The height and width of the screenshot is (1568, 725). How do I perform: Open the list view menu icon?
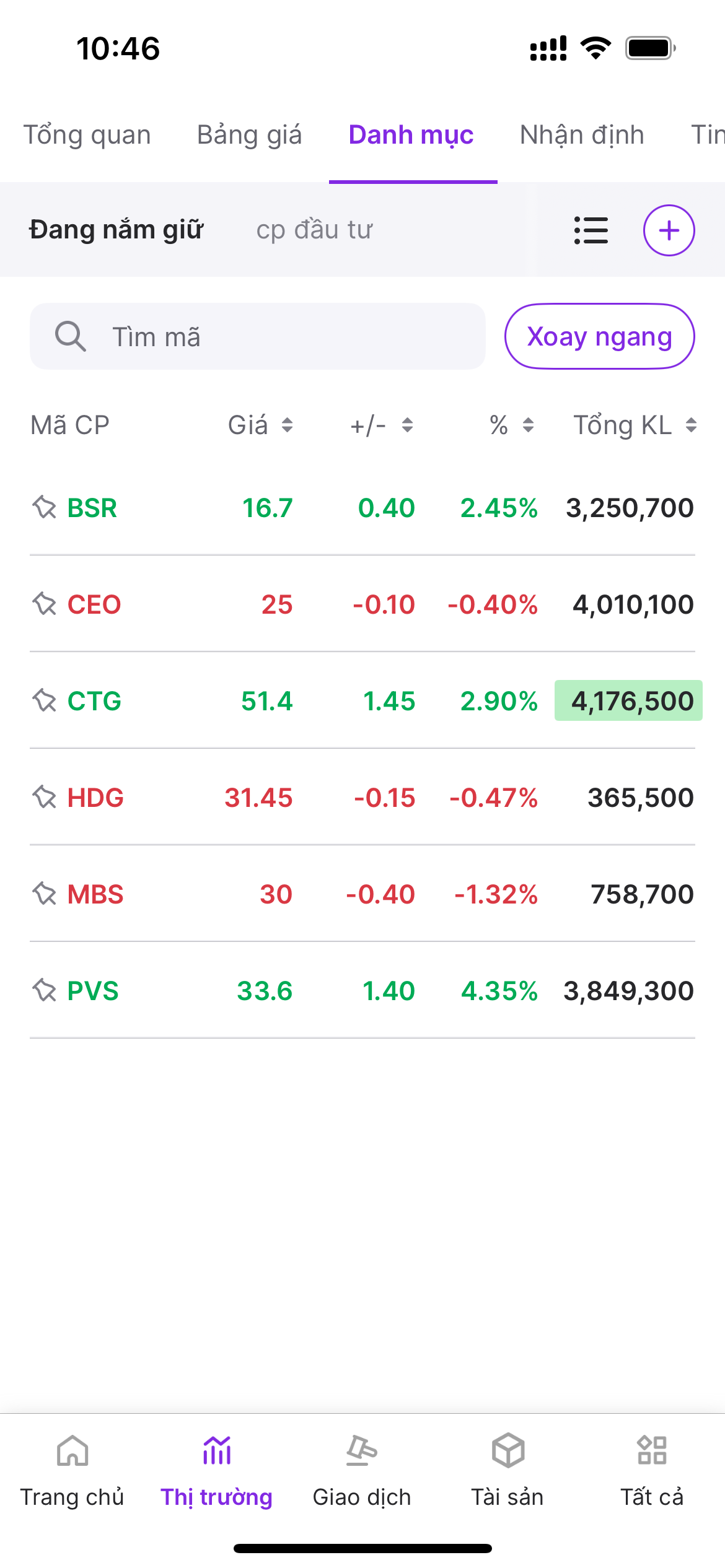[x=591, y=230]
